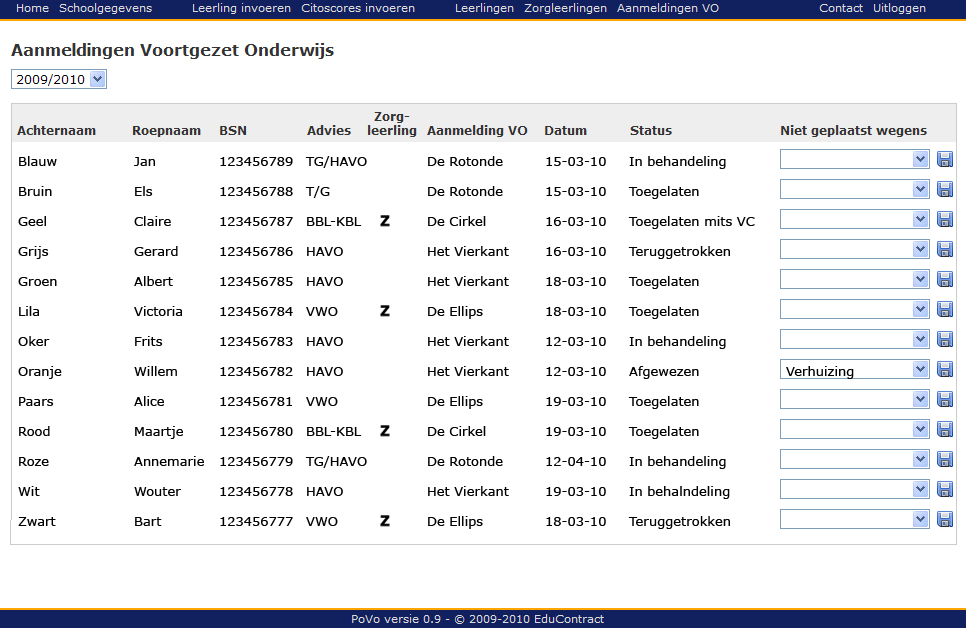
Task: Open 'Niet geplaatst wegens' dropdown for Groen
Action: [854, 279]
